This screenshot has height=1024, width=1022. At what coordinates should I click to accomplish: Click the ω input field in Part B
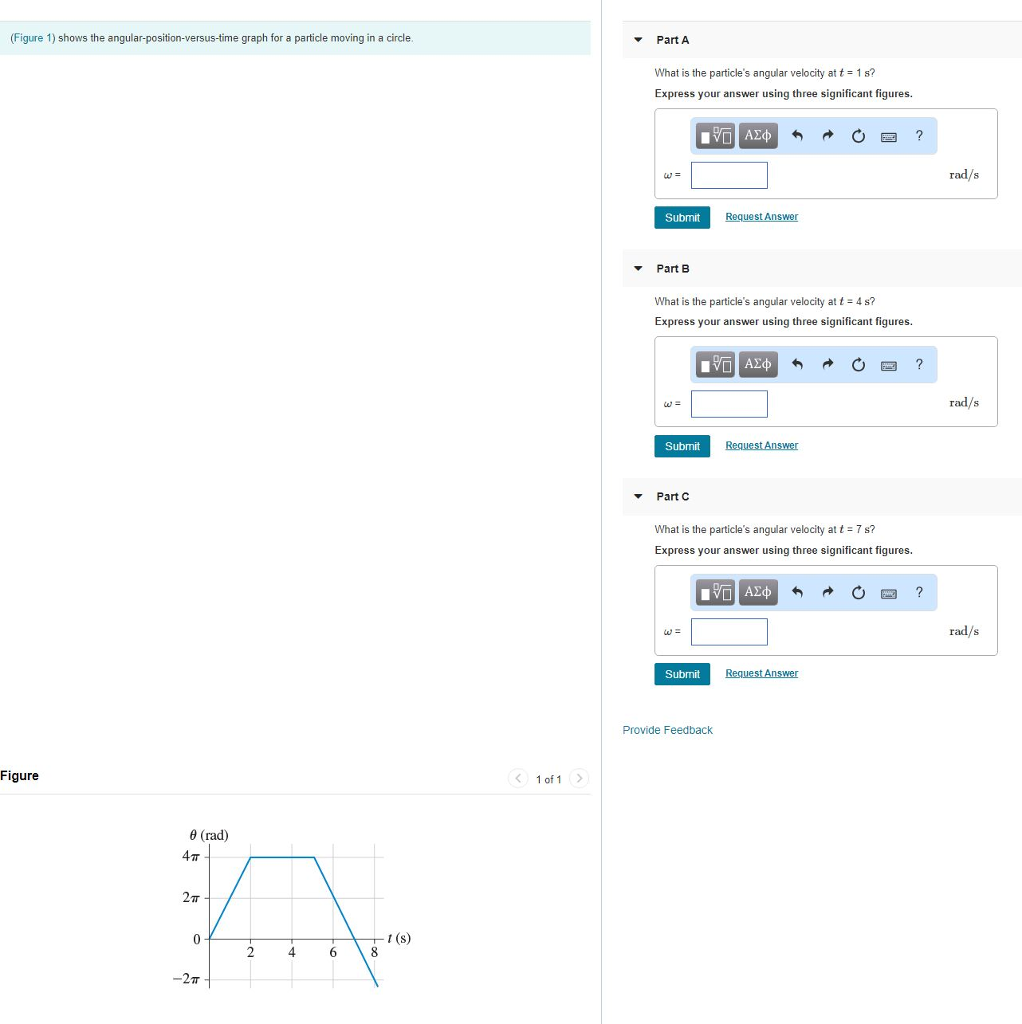[729, 403]
